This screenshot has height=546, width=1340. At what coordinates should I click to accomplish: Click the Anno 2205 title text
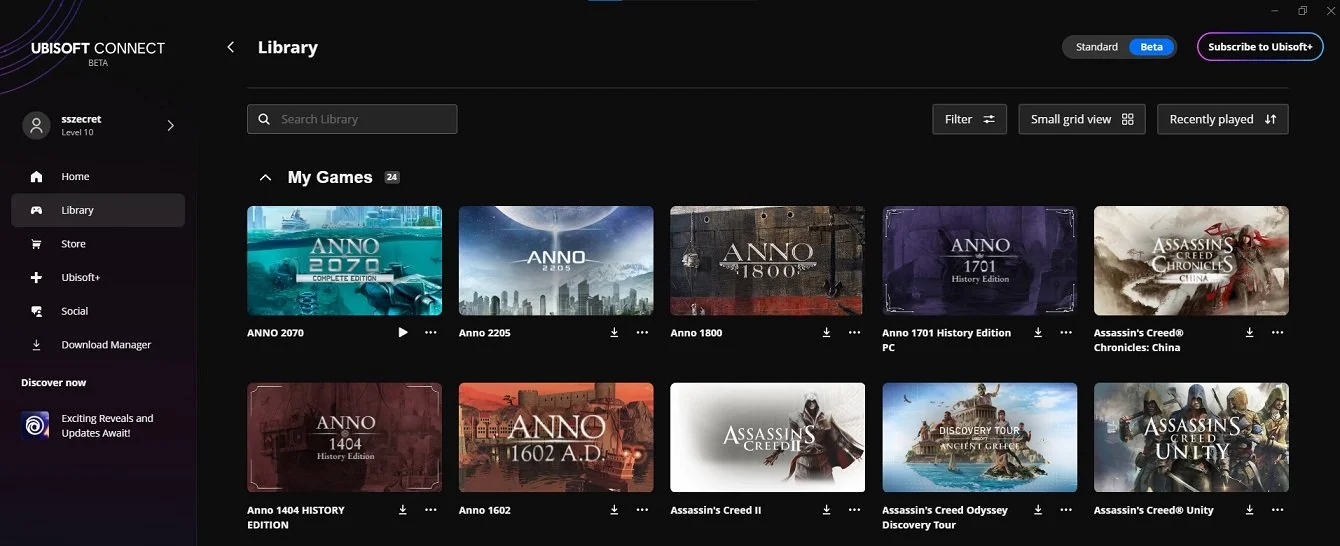tap(485, 333)
